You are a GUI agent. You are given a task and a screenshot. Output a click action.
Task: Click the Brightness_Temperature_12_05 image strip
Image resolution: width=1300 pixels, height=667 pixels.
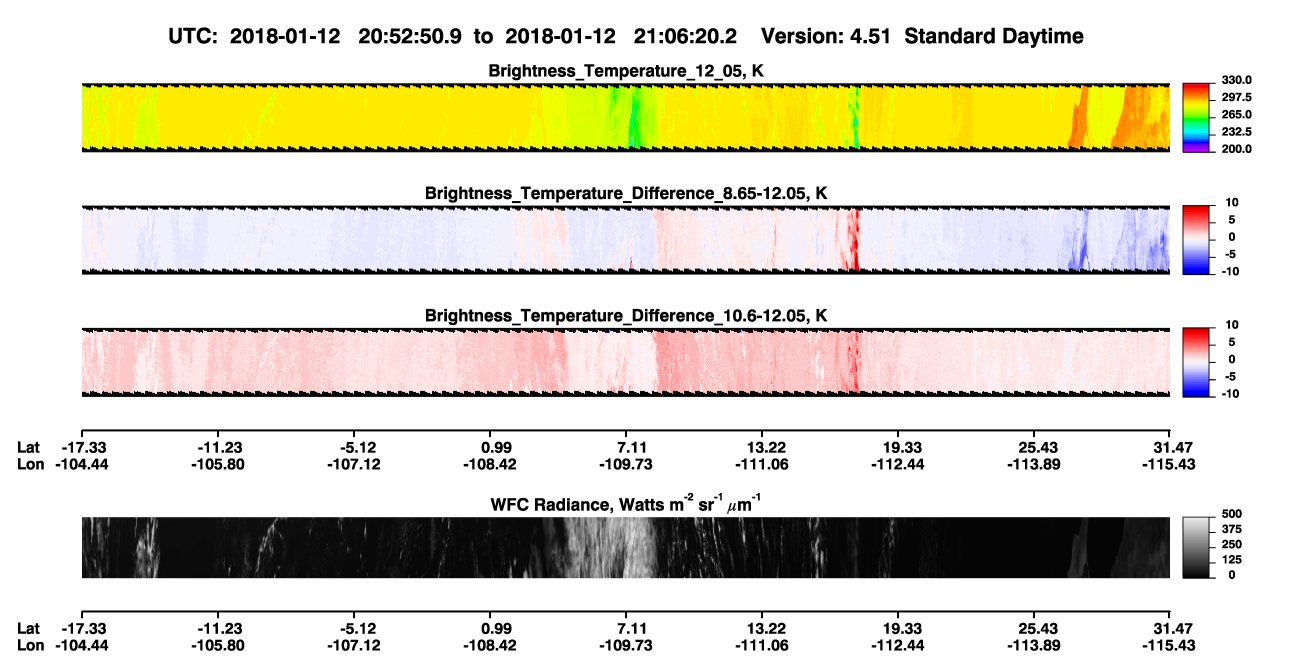(625, 117)
